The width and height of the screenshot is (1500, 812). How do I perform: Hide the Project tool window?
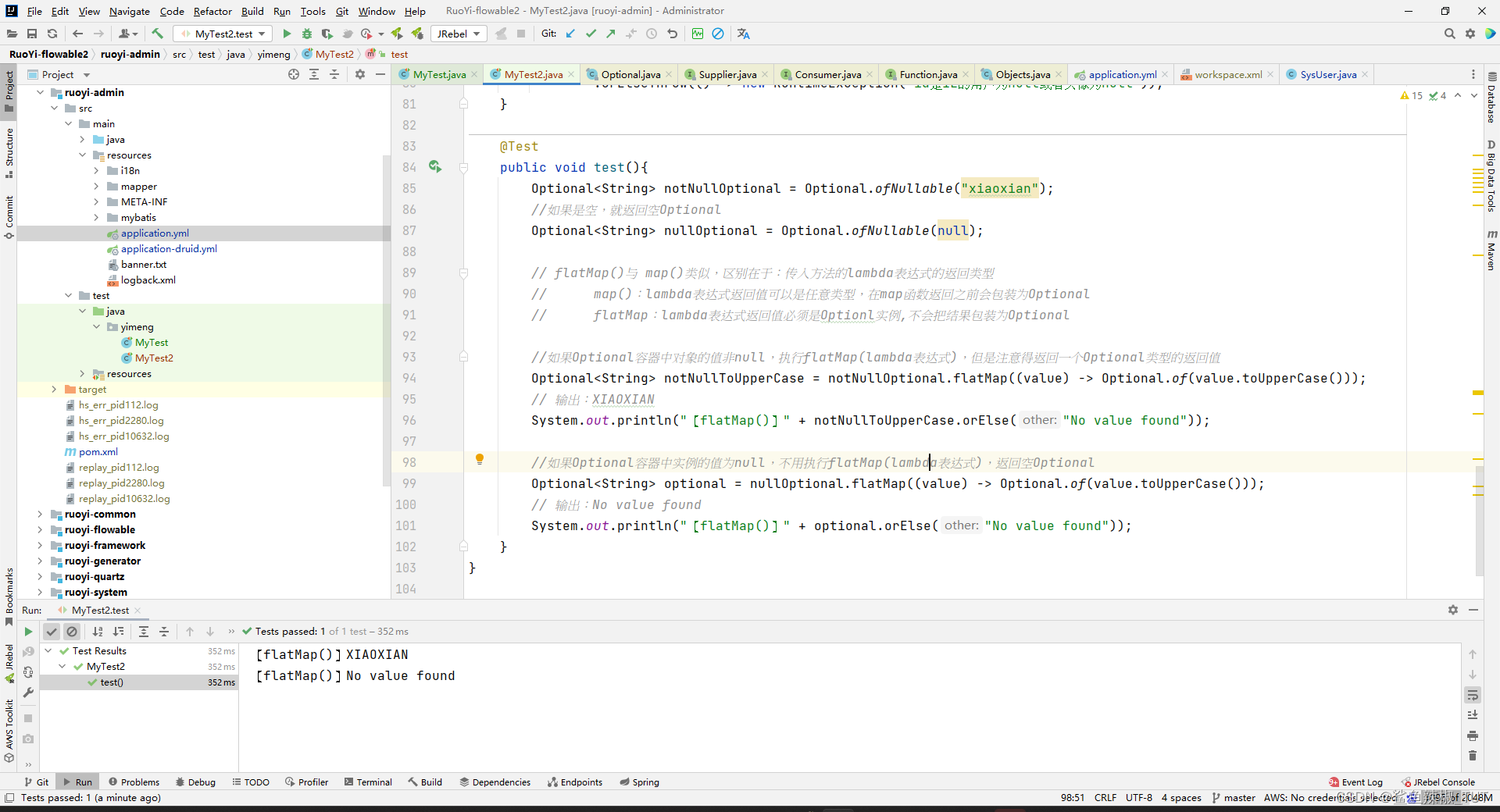(x=380, y=74)
